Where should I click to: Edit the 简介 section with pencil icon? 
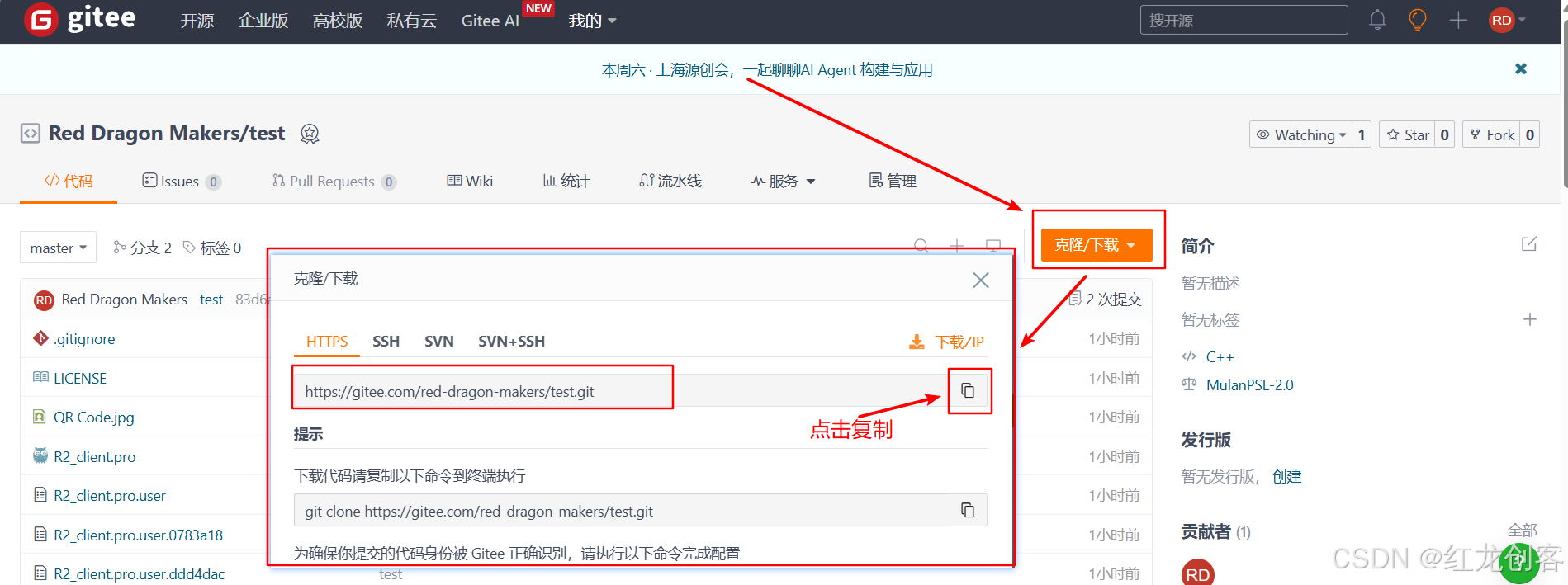coord(1529,244)
